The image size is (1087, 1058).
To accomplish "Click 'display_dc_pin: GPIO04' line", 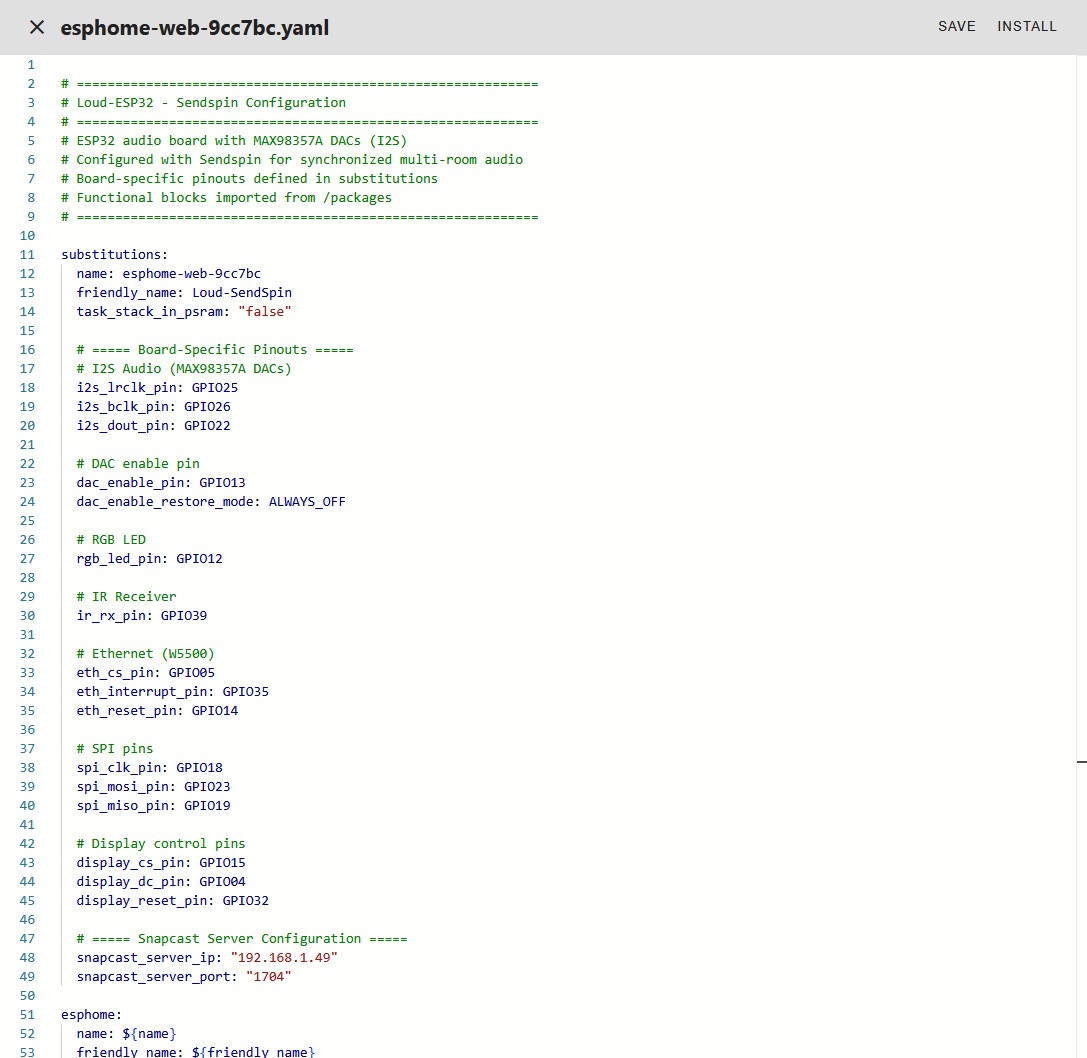I will pos(161,882).
